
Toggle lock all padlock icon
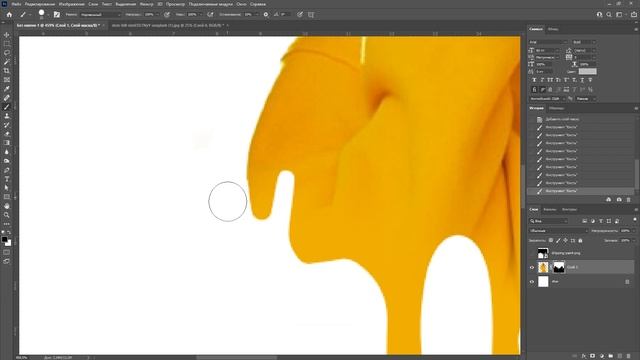point(580,240)
